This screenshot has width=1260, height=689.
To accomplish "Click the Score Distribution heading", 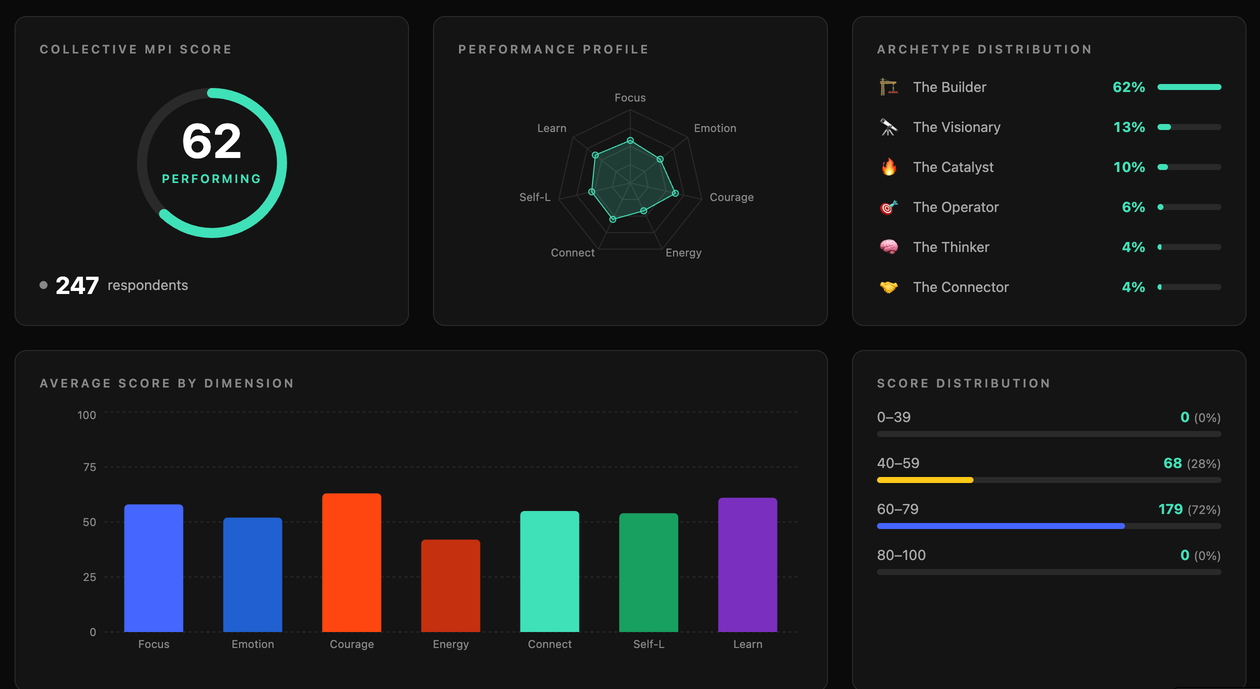I will coord(964,383).
